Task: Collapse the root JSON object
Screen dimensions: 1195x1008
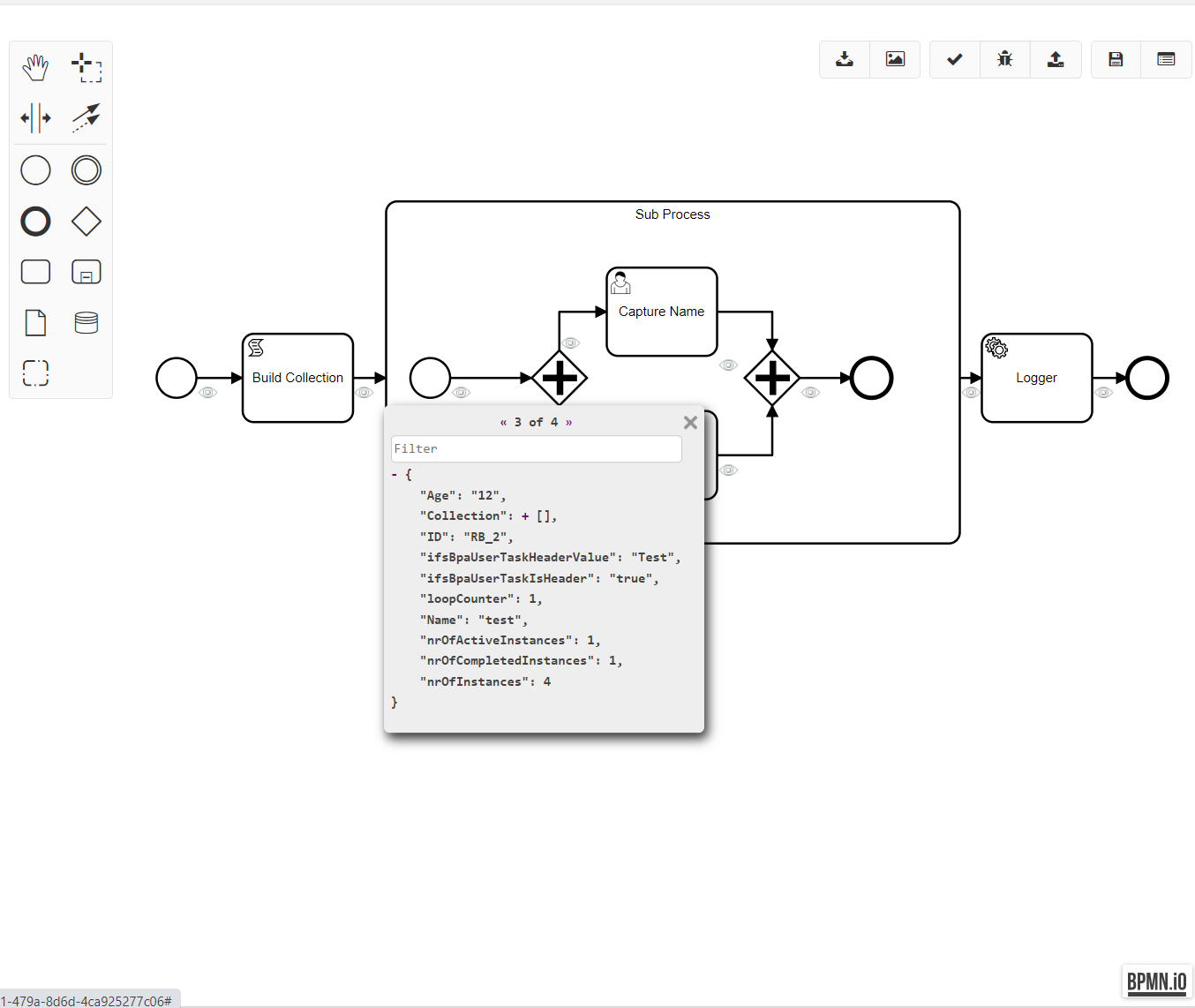Action: pyautogui.click(x=395, y=475)
